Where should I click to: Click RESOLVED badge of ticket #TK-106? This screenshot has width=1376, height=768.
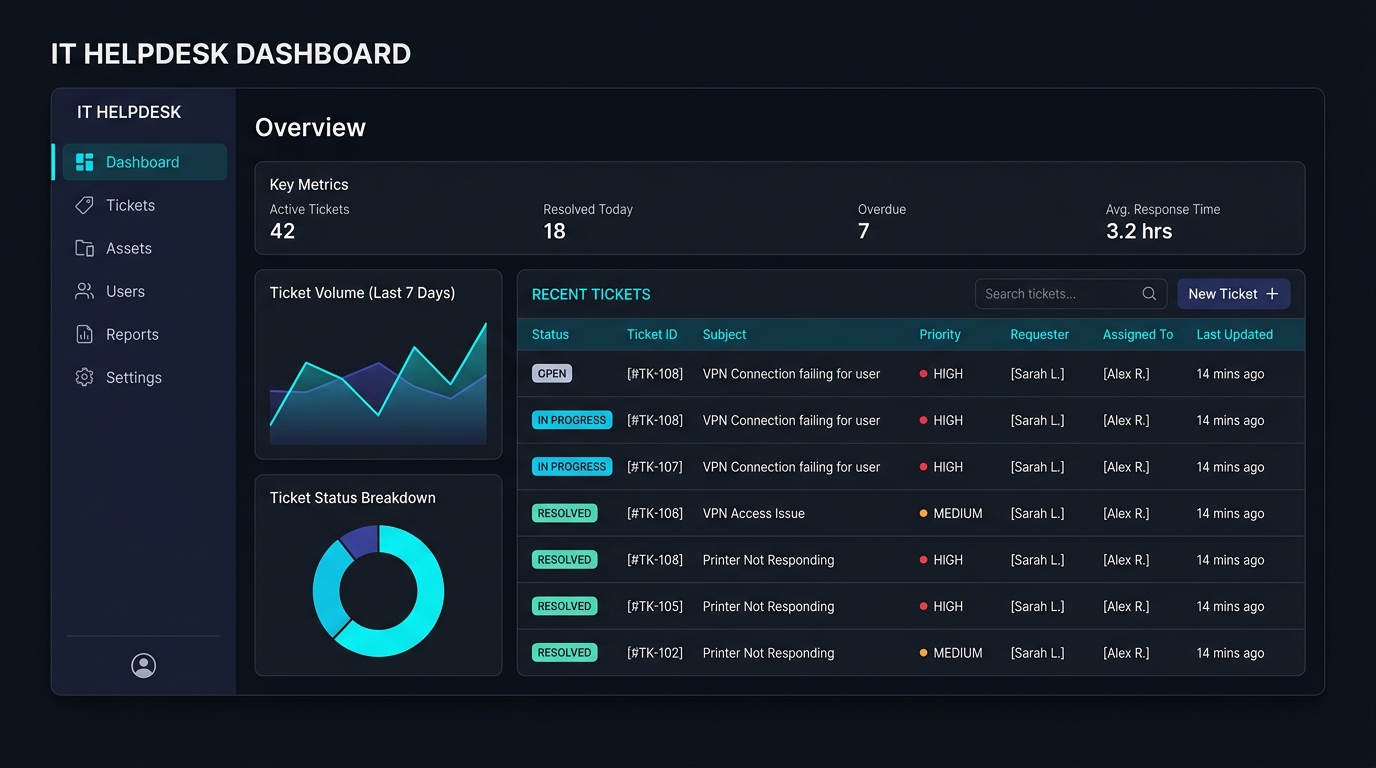pos(565,513)
